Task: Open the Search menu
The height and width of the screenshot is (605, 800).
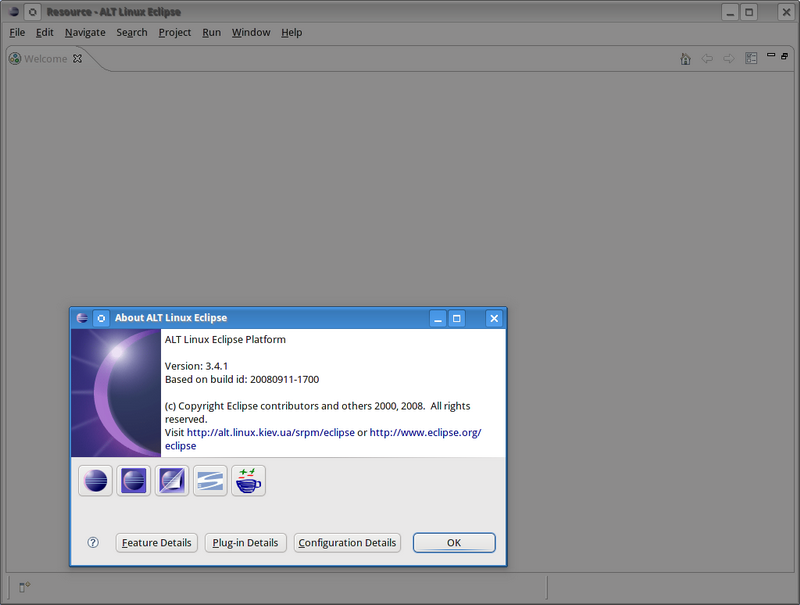Action: pos(132,32)
